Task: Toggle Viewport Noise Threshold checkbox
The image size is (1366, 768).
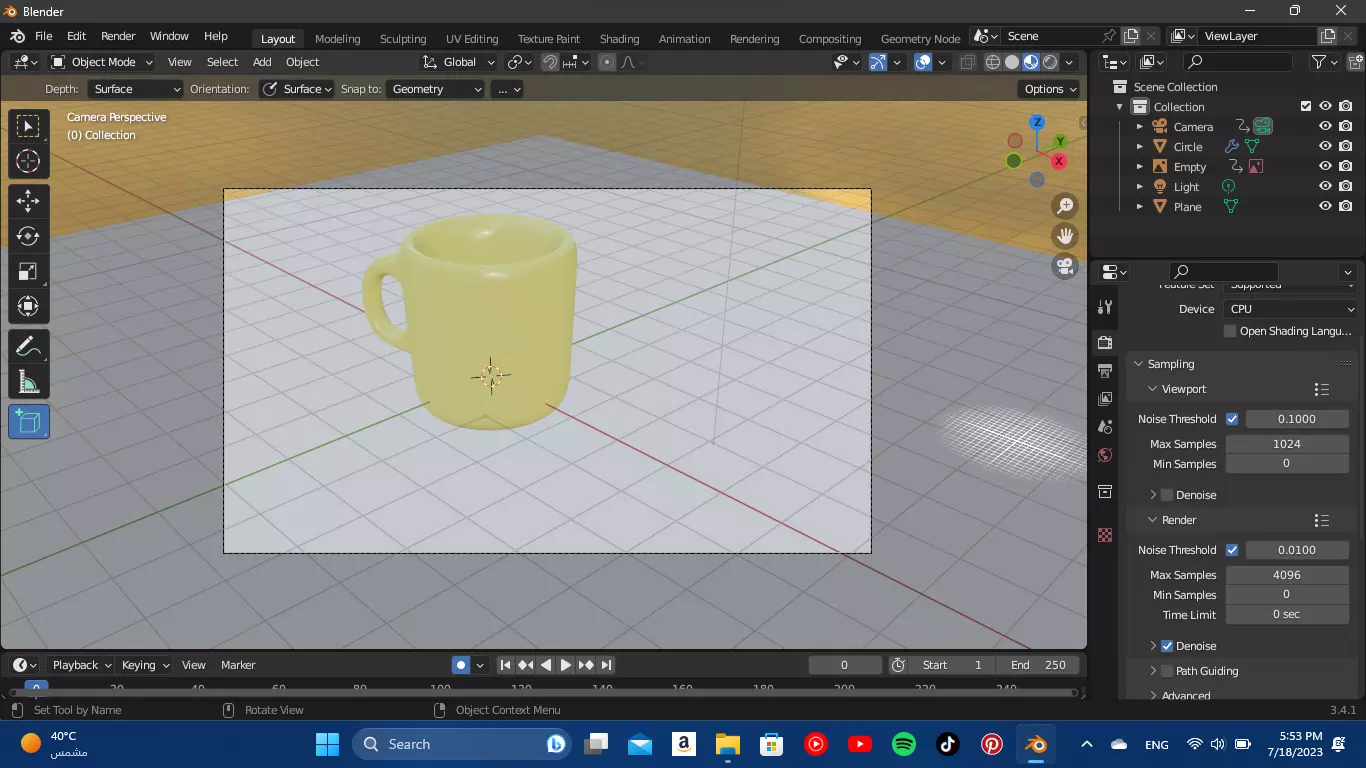Action: 1232,419
